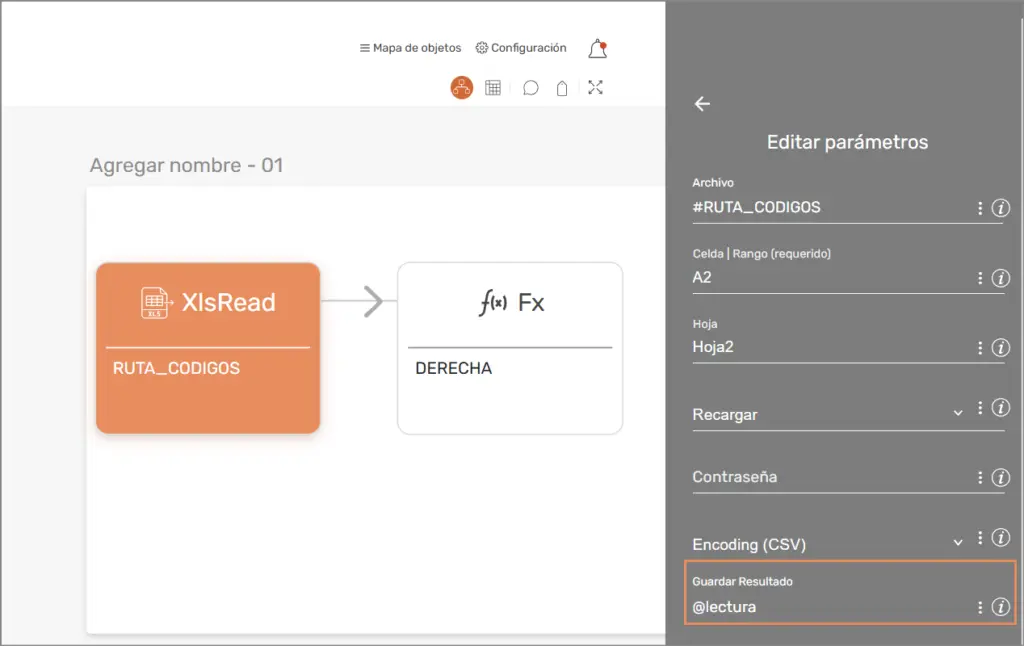Viewport: 1024px width, 646px height.
Task: Open three-dot options for Contraseña field
Action: pos(980,478)
